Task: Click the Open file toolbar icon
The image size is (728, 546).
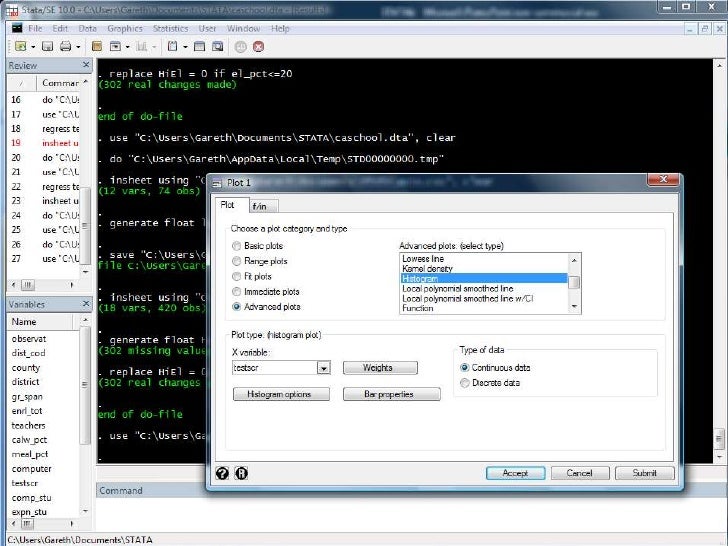Action: (x=19, y=46)
